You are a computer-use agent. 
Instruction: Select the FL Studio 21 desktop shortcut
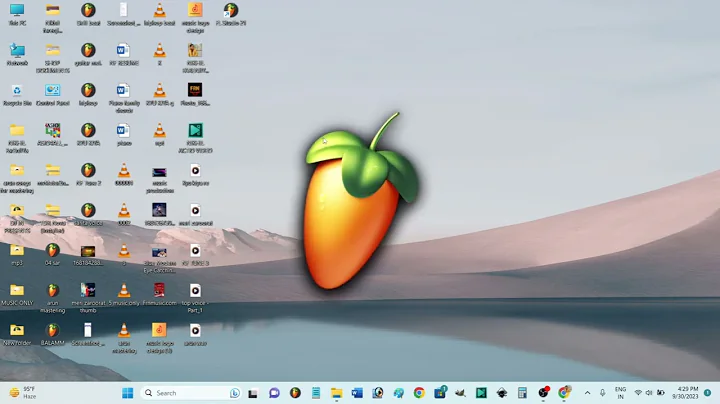pos(231,14)
